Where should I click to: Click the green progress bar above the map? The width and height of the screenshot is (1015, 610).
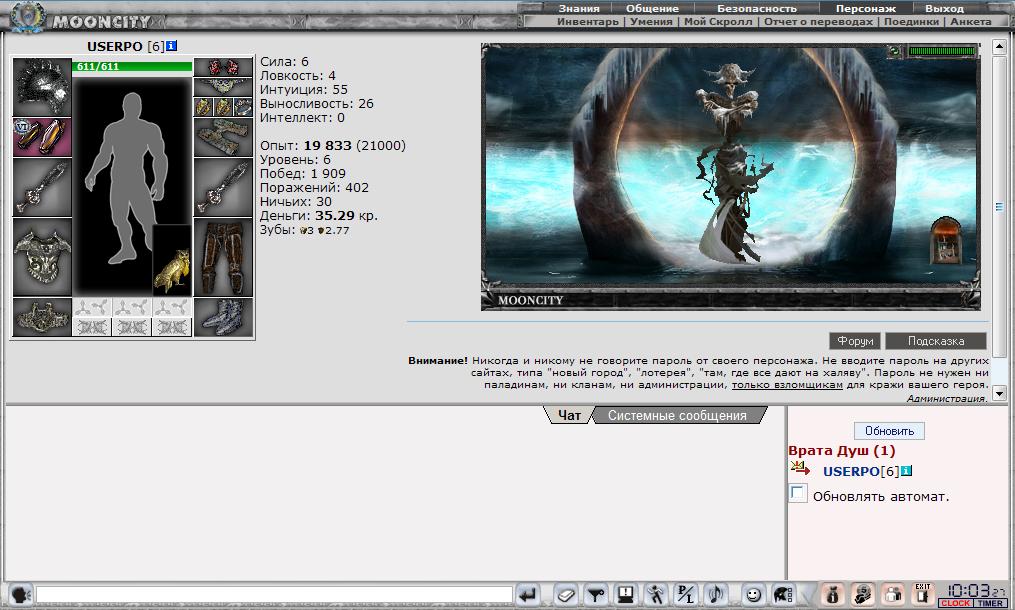(942, 51)
